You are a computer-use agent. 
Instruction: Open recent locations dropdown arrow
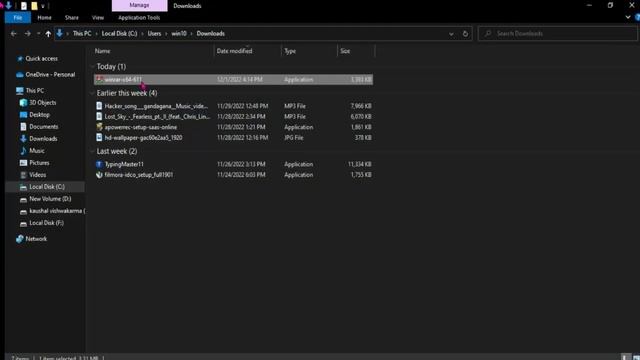(38, 34)
